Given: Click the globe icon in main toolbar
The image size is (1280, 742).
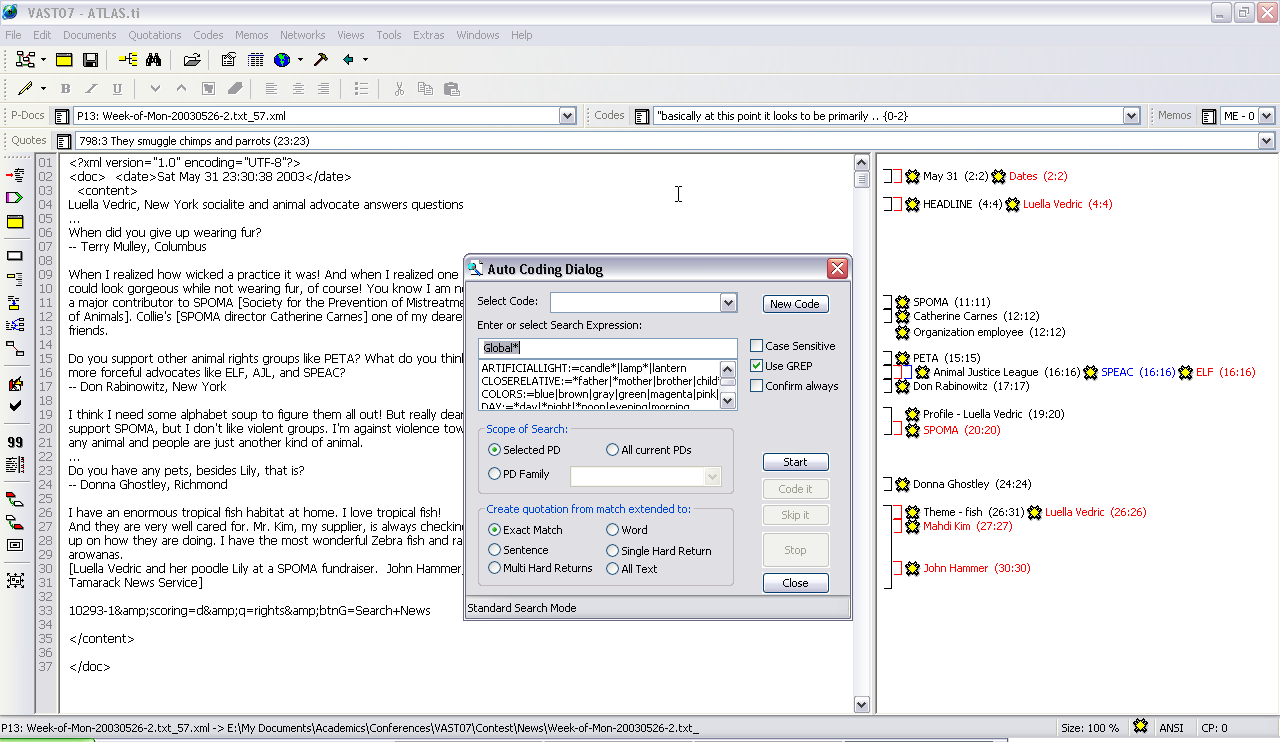Looking at the screenshot, I should [x=282, y=60].
